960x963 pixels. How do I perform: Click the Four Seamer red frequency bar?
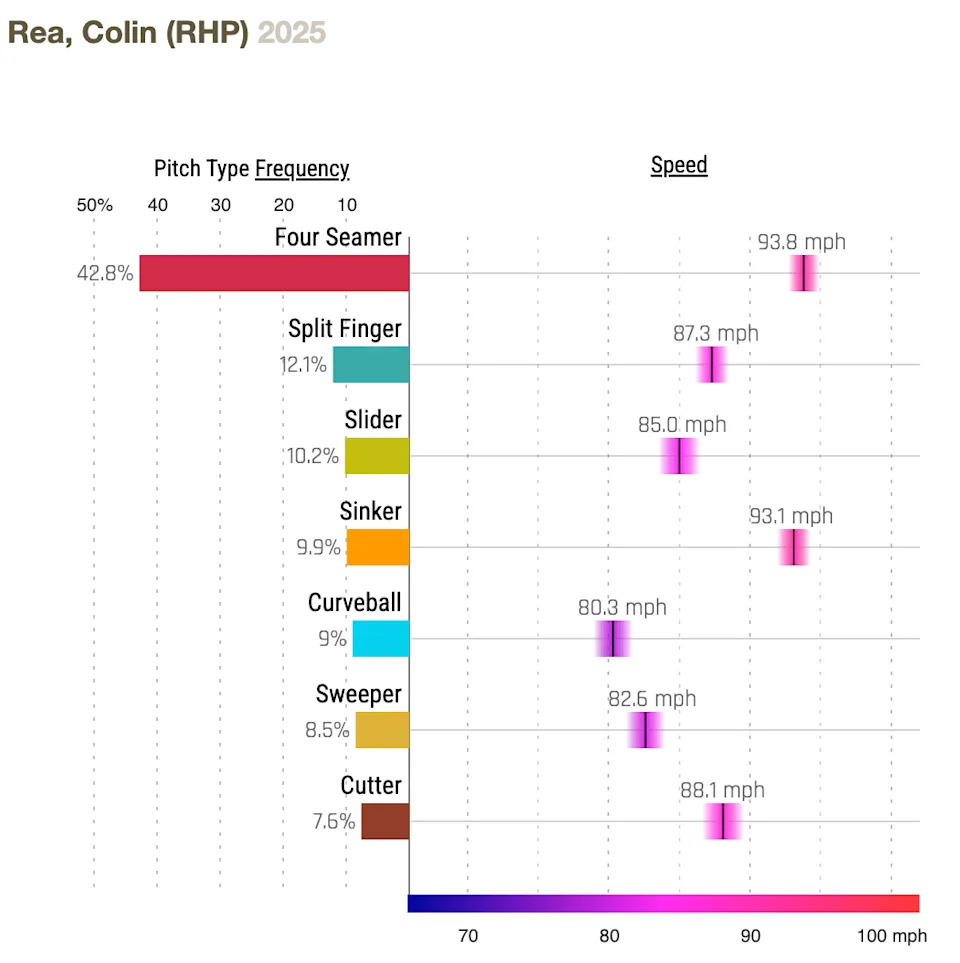pyautogui.click(x=274, y=273)
